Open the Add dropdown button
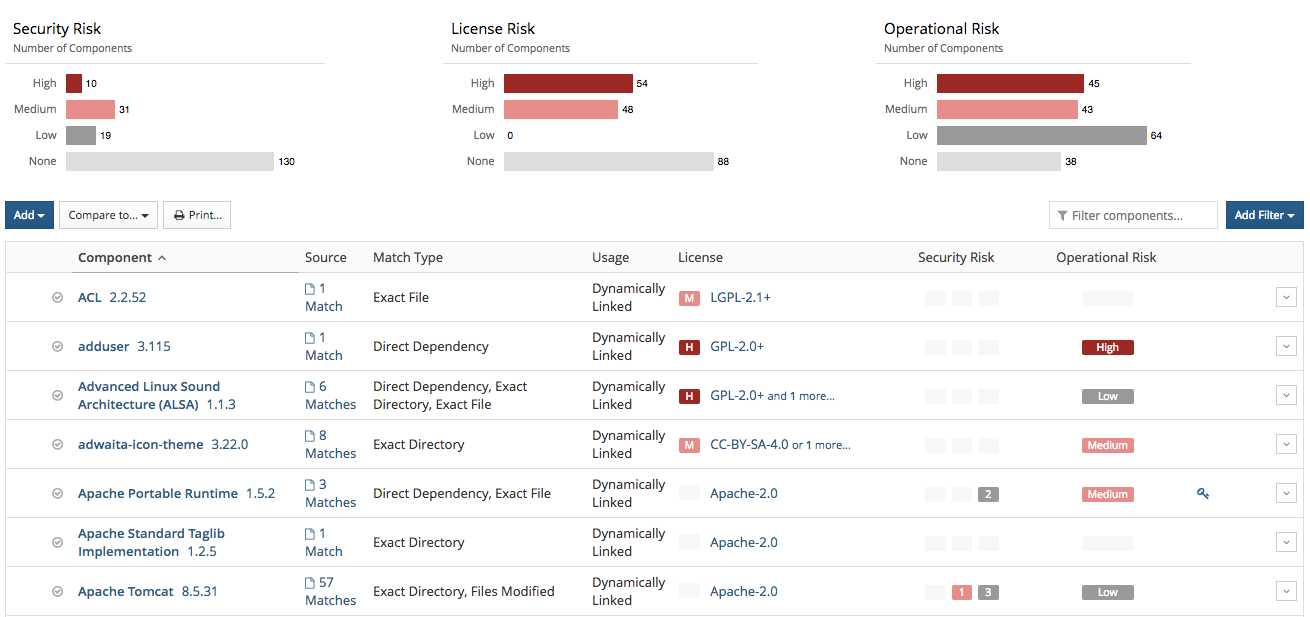This screenshot has height=617, width=1310. [x=29, y=215]
